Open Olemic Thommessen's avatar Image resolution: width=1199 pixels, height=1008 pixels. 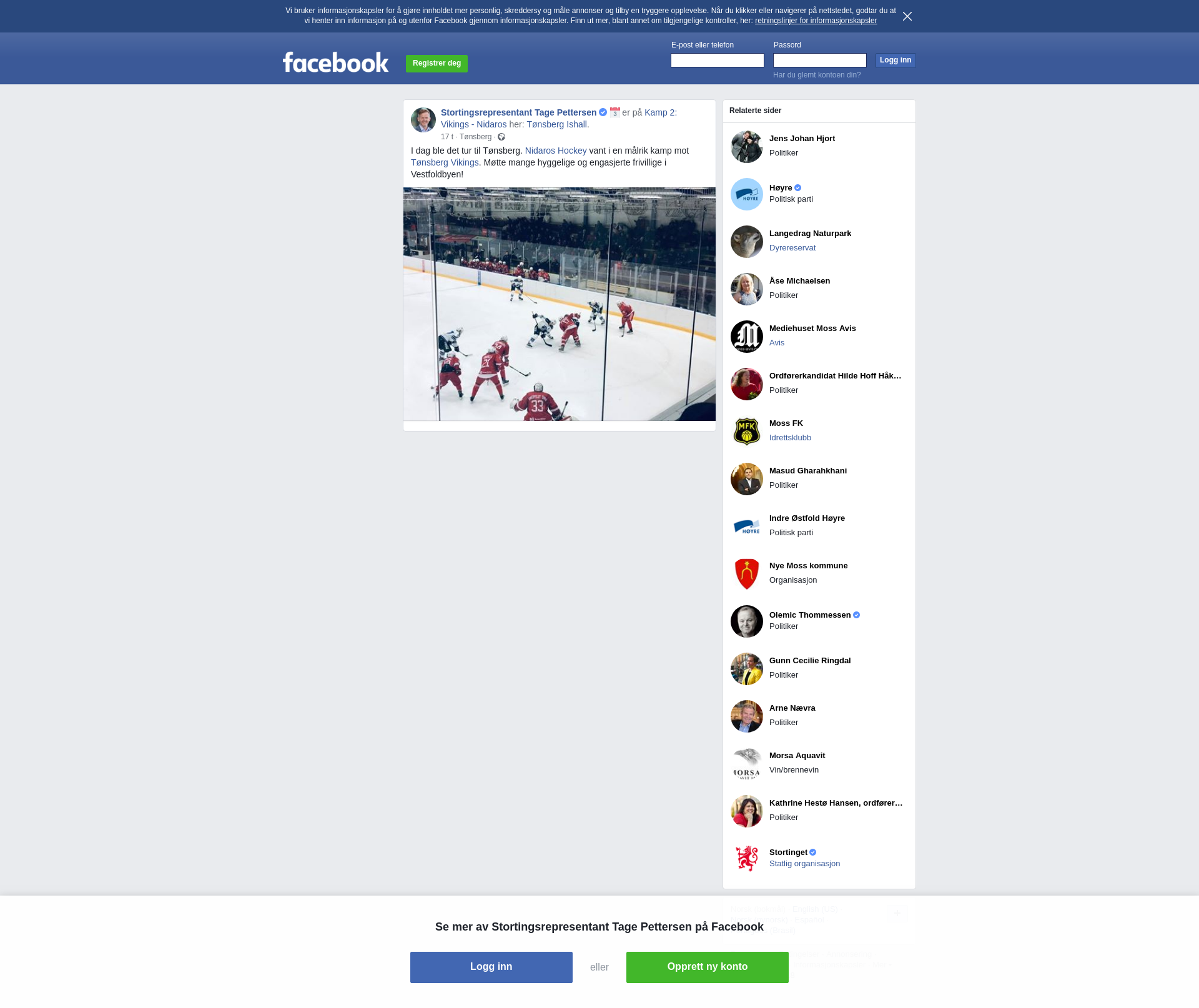click(747, 621)
